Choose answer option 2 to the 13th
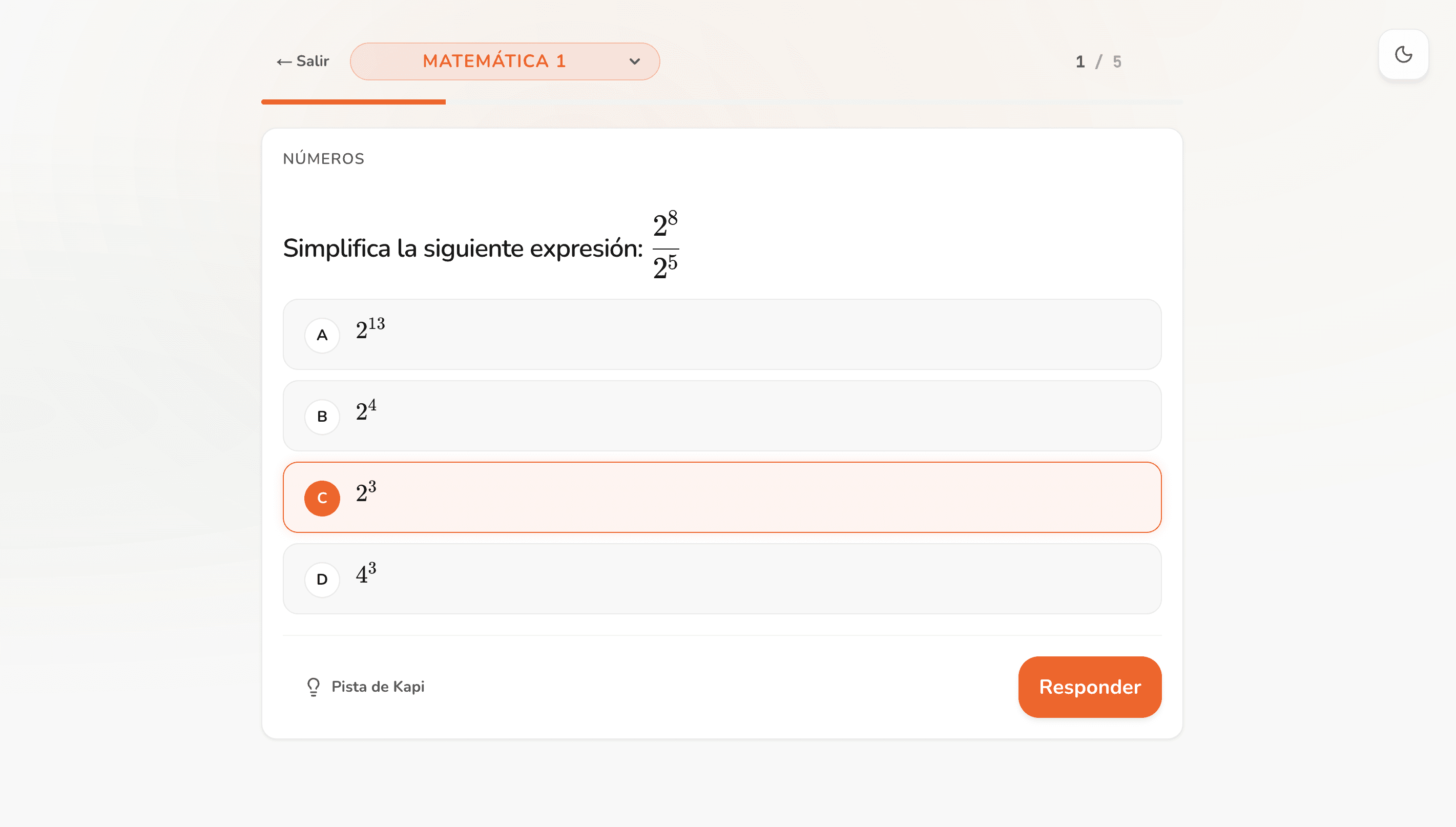Image resolution: width=1456 pixels, height=827 pixels. (x=722, y=335)
